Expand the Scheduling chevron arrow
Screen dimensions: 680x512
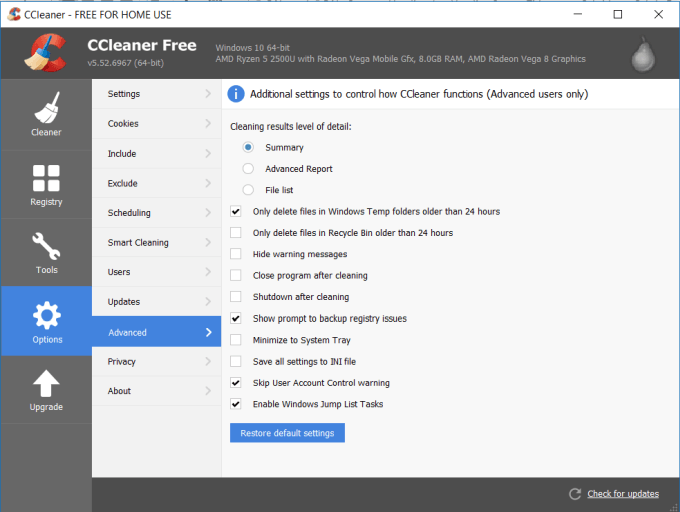[208, 213]
